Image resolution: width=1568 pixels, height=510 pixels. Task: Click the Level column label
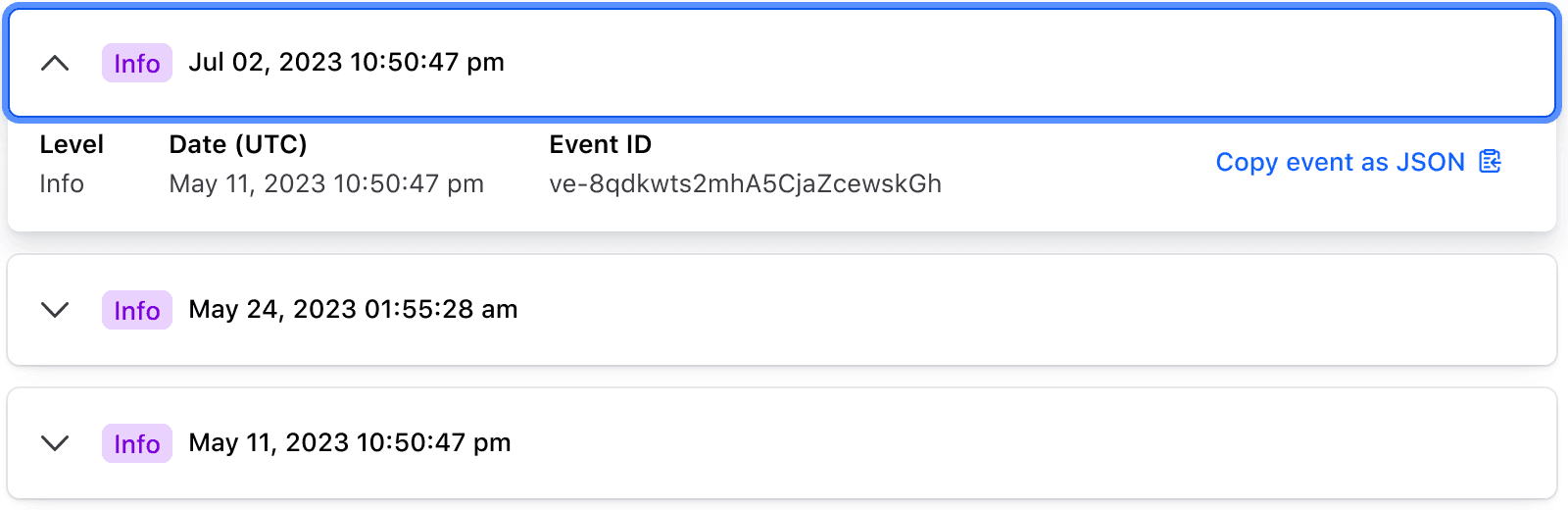coord(72,145)
